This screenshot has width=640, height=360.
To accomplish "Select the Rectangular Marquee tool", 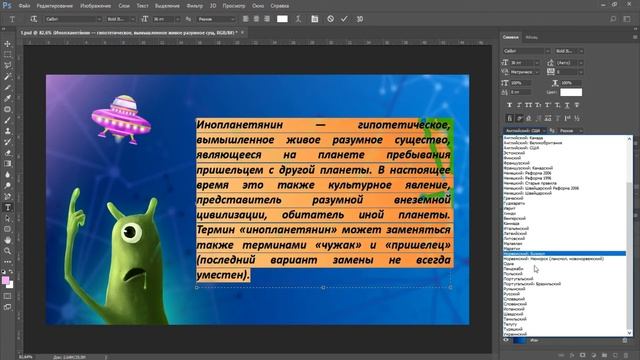I will point(7,55).
